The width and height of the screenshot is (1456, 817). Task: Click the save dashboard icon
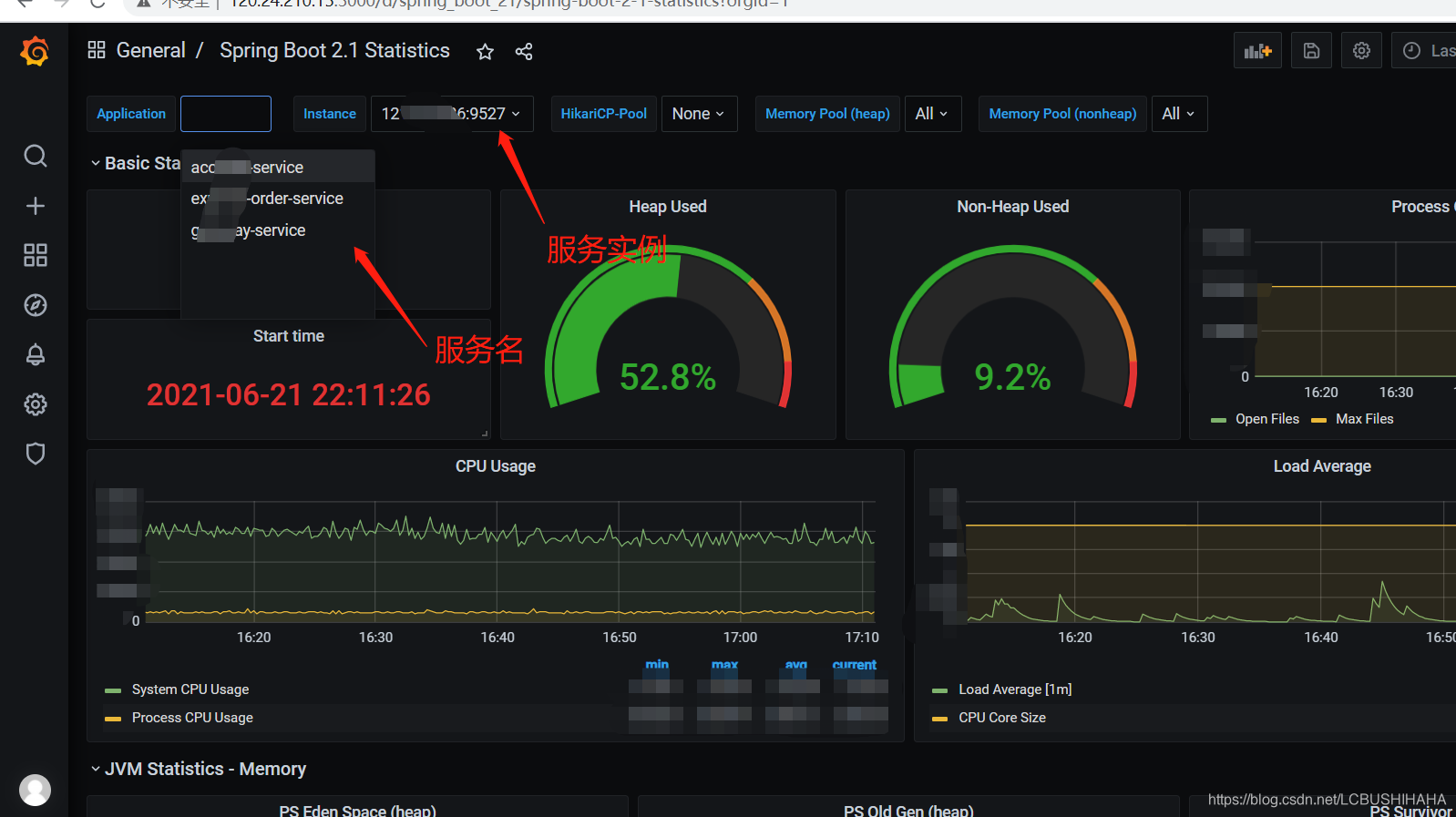1311,51
